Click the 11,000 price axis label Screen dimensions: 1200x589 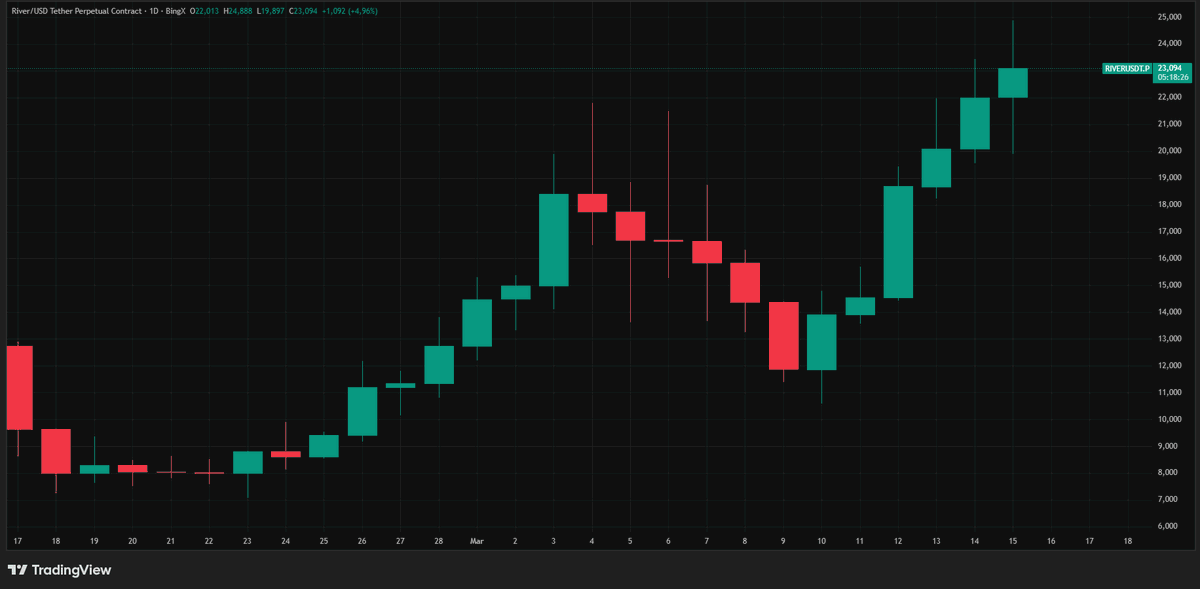point(1169,392)
